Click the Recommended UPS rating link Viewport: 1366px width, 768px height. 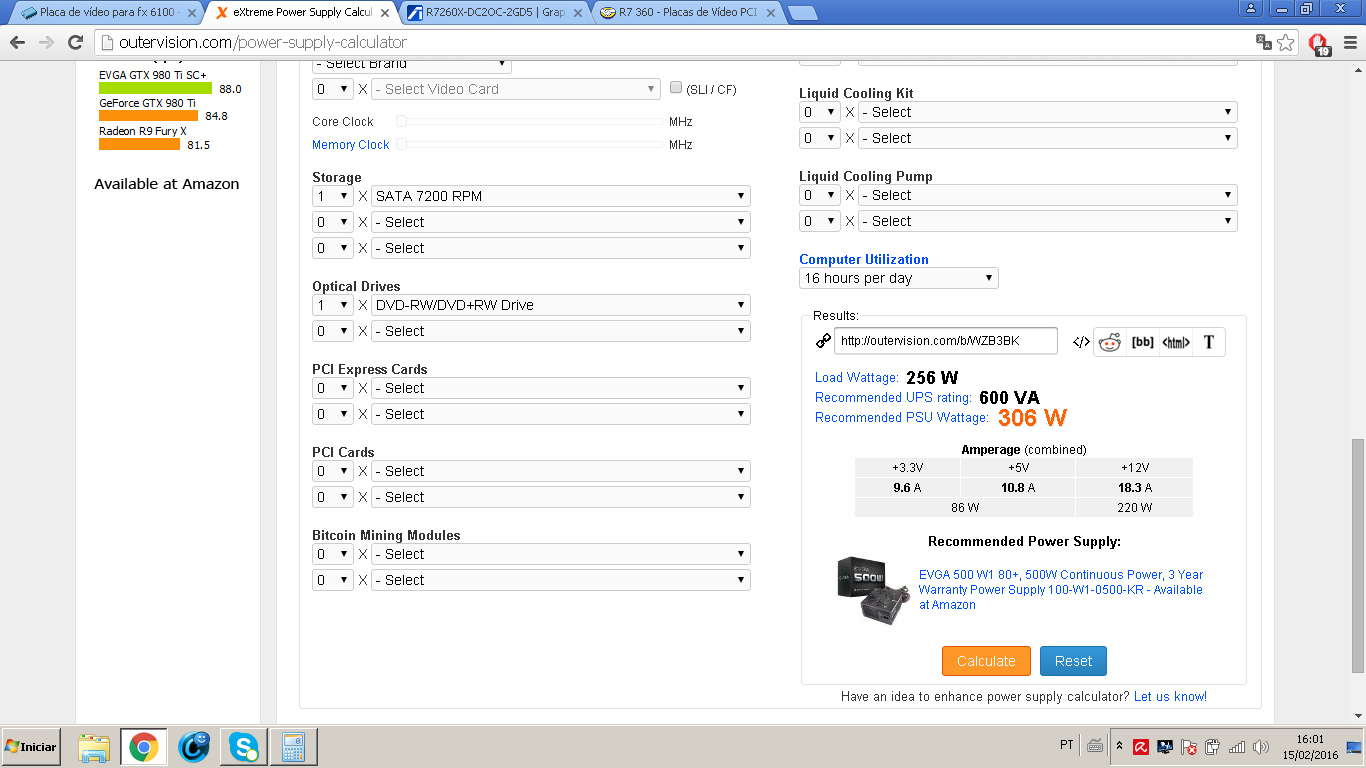(x=893, y=398)
